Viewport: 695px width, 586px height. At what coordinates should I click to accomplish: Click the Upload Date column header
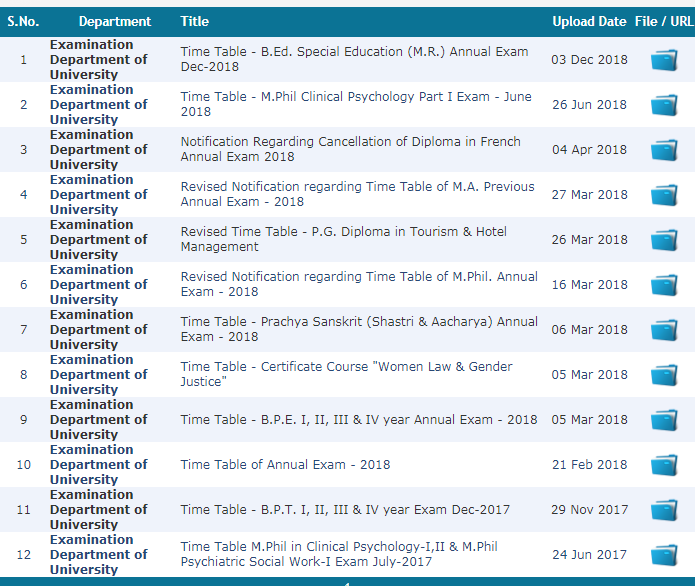click(589, 21)
